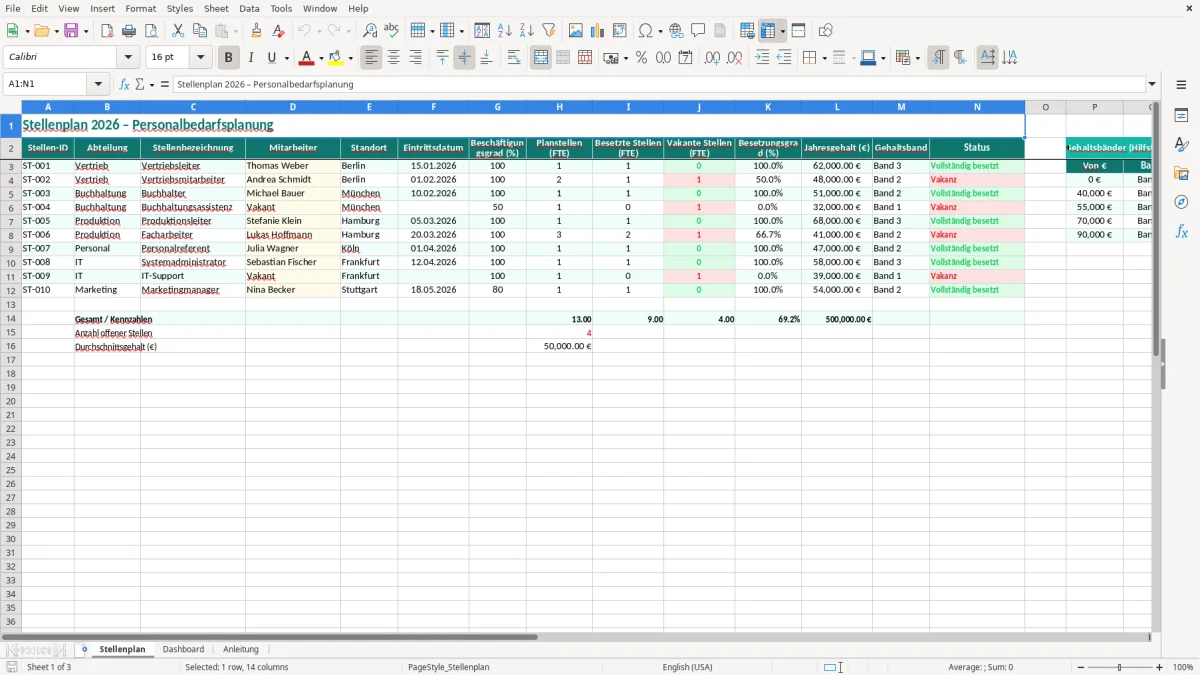Viewport: 1200px width, 675px height.
Task: Open the font name dropdown
Action: pyautogui.click(x=128, y=58)
